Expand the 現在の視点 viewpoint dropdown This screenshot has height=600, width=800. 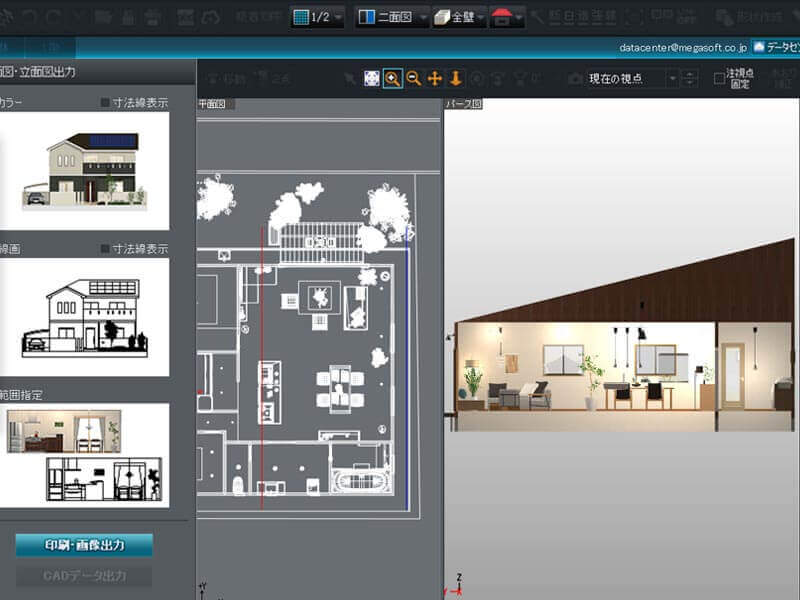(633, 78)
